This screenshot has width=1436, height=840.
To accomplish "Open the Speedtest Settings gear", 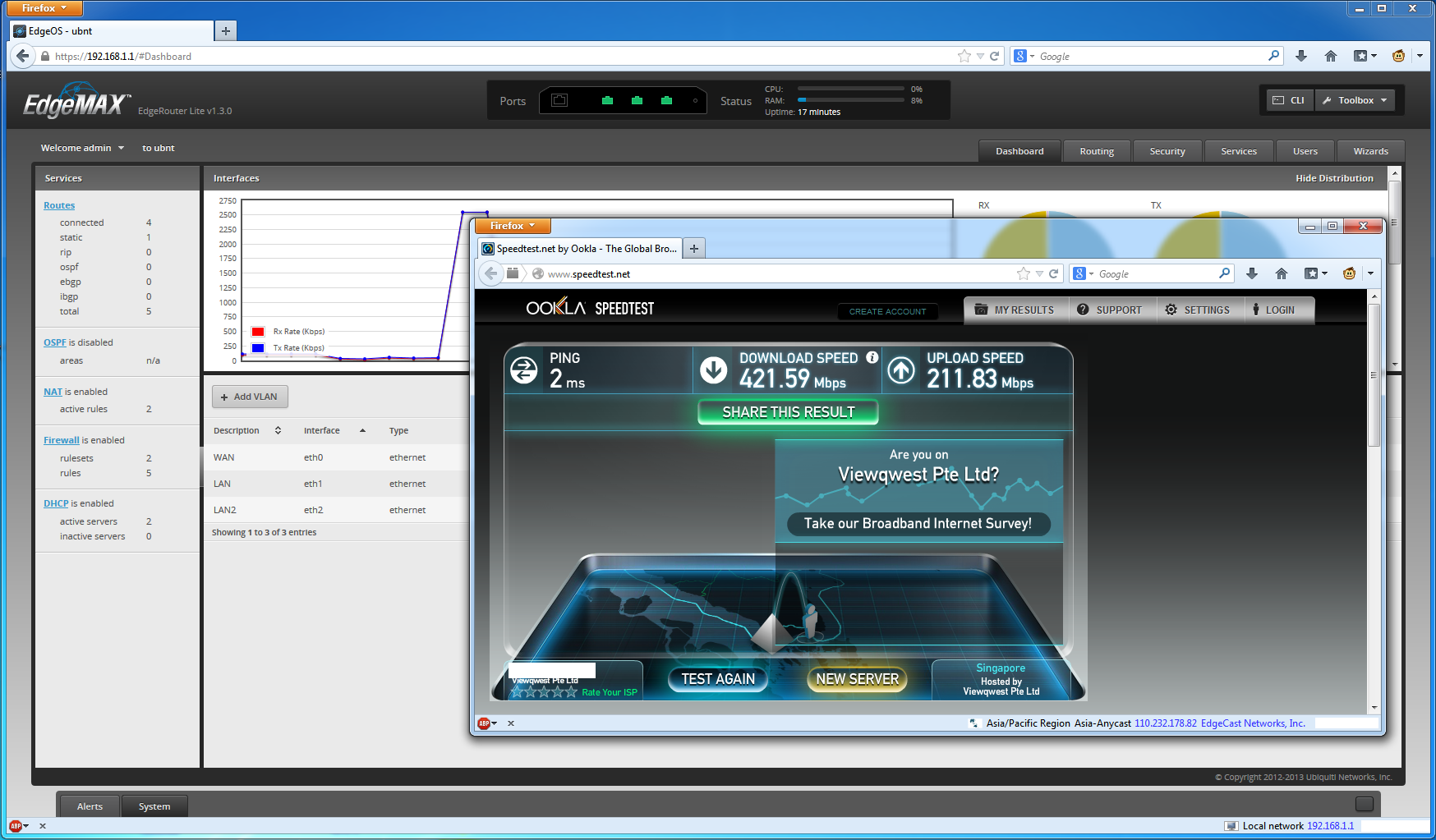I will tap(1171, 310).
